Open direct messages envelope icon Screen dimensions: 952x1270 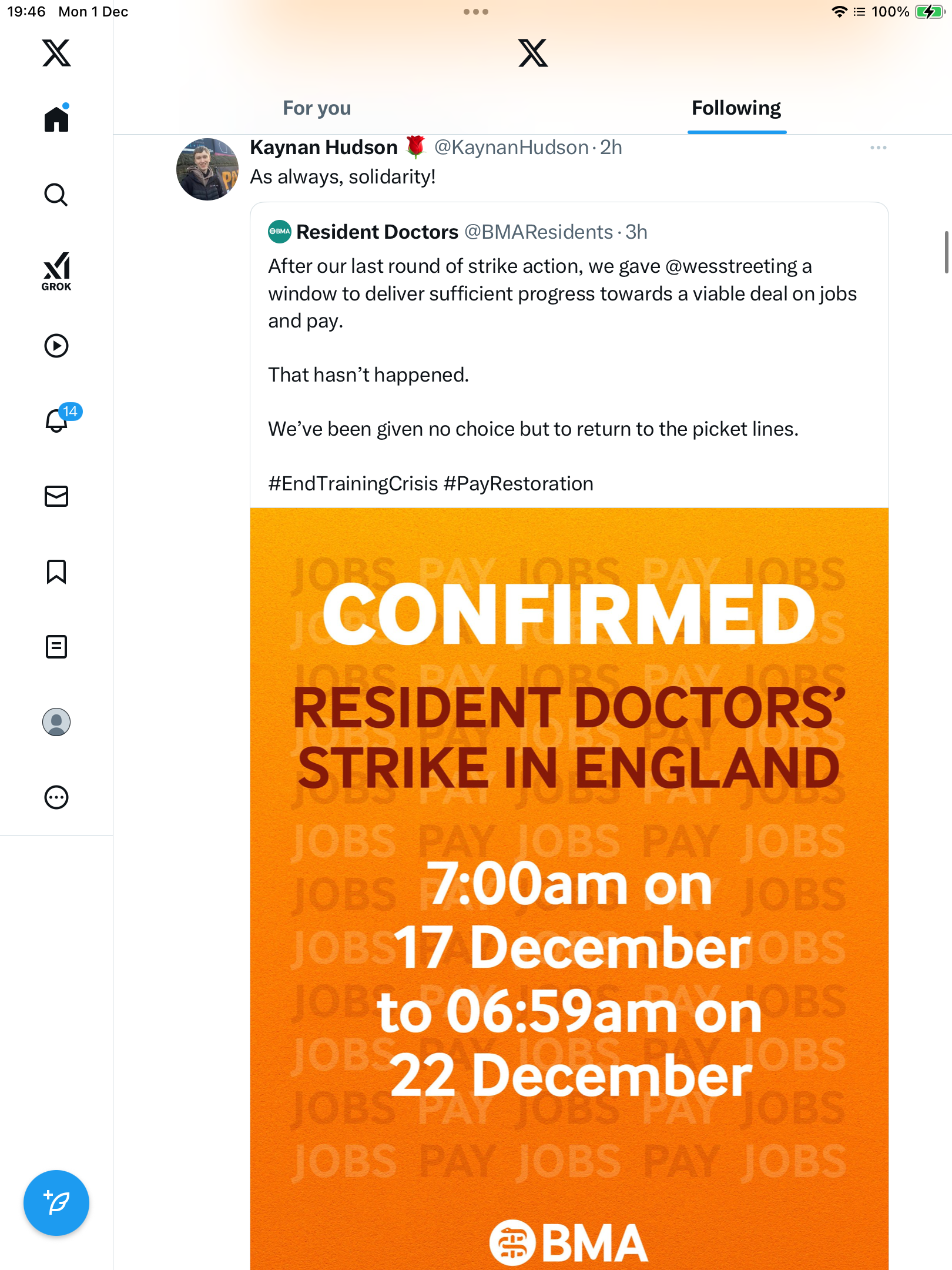(x=56, y=496)
